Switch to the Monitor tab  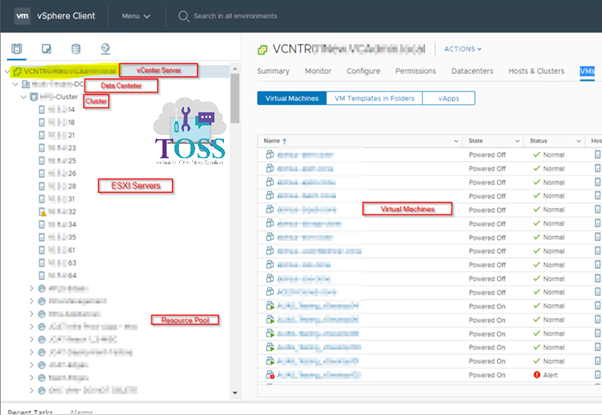point(318,71)
